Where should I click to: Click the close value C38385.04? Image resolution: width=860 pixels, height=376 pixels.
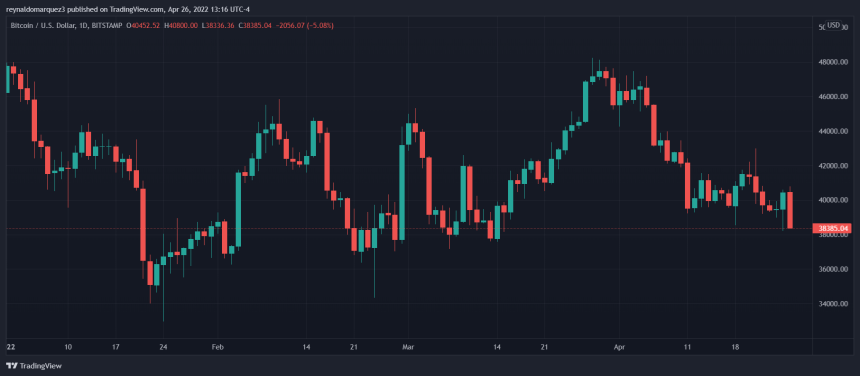(x=255, y=26)
